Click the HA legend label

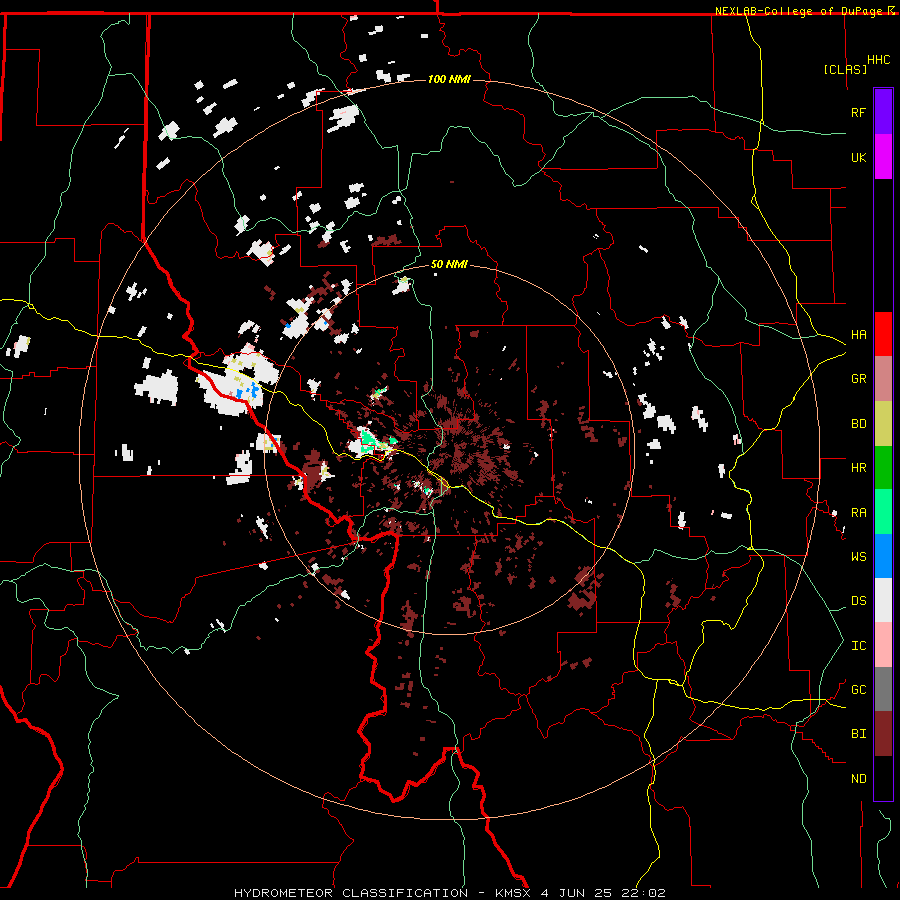point(858,334)
